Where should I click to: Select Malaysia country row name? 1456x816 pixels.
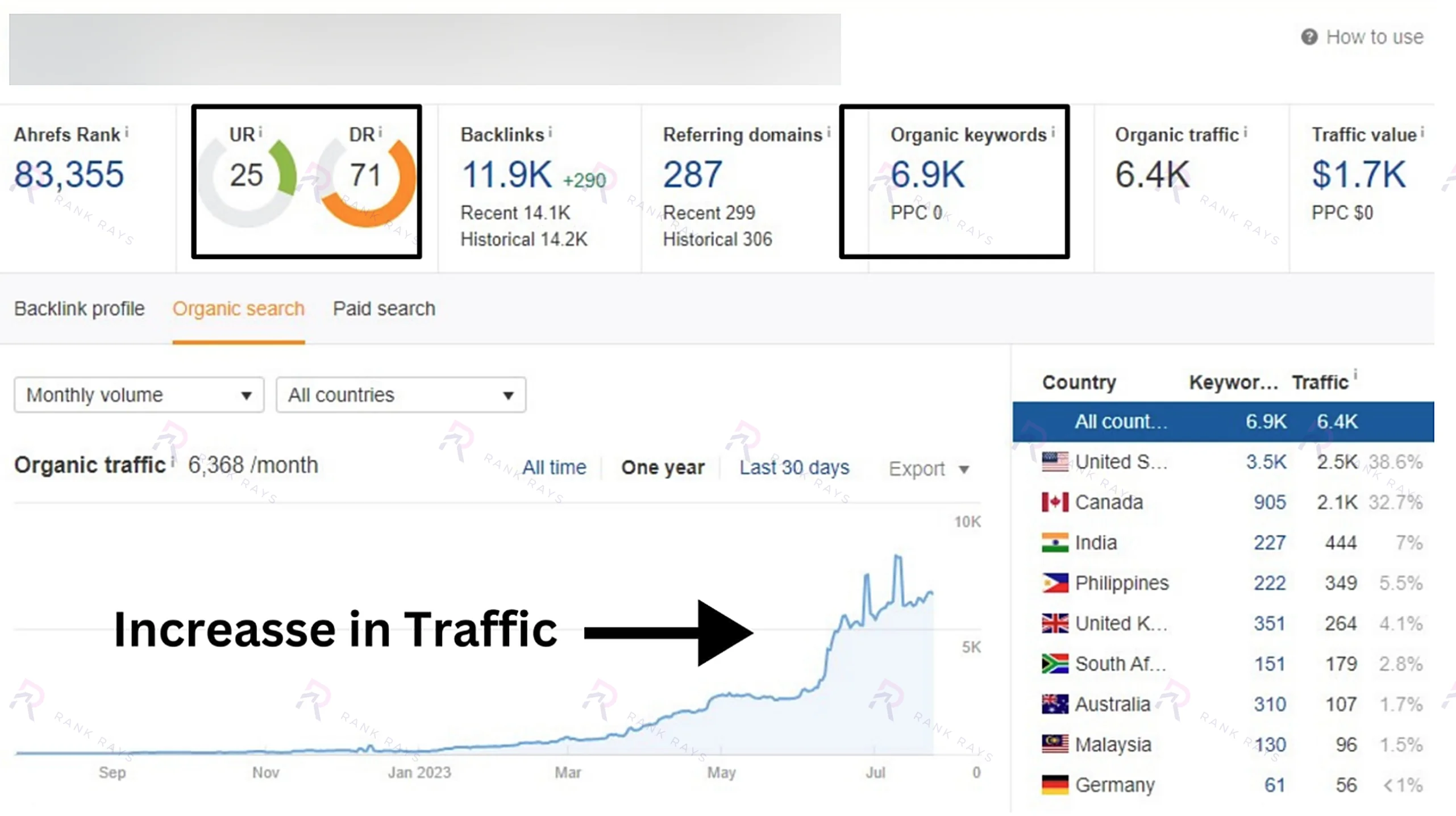click(1113, 744)
